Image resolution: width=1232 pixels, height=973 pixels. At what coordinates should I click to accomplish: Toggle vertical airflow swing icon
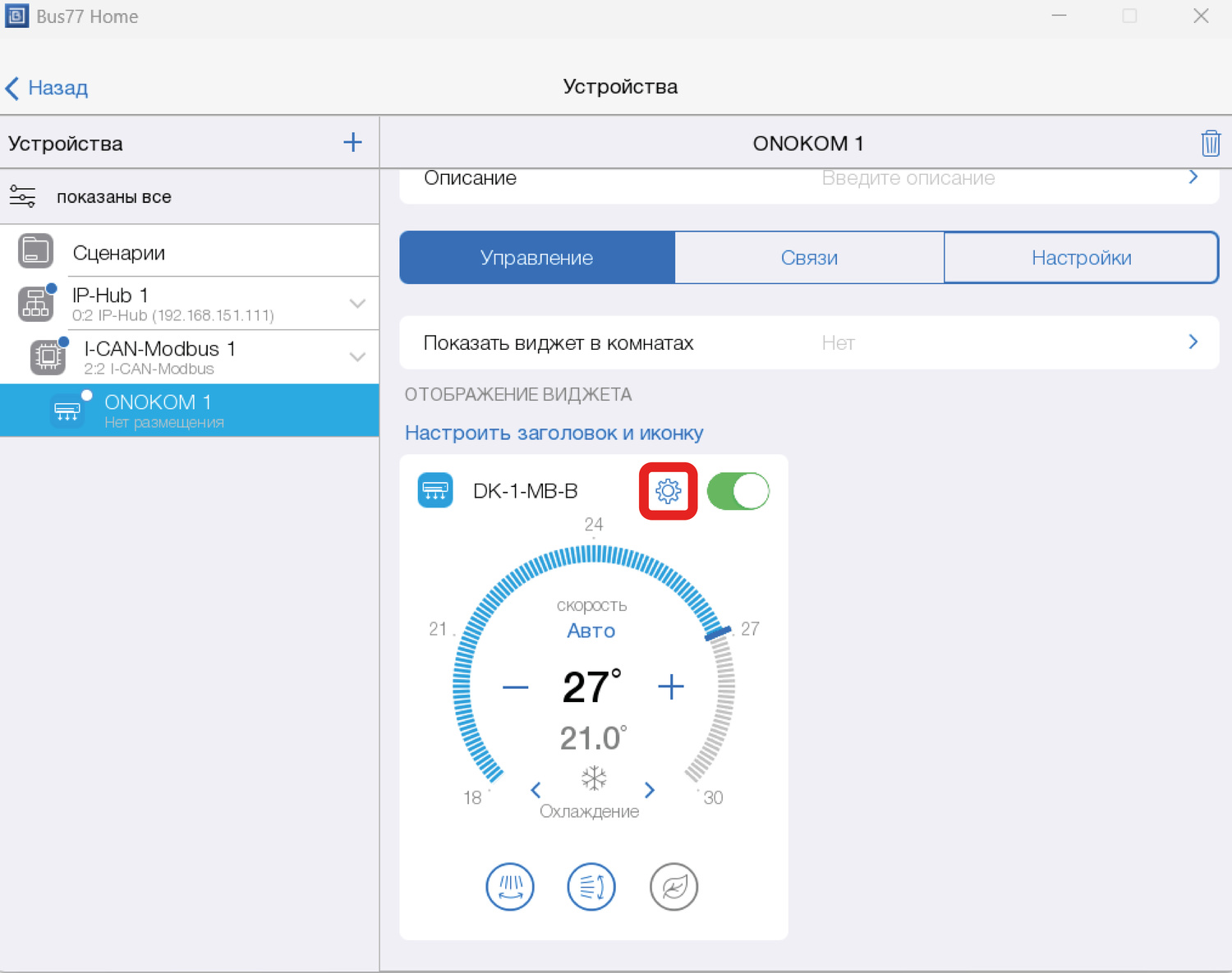591,887
